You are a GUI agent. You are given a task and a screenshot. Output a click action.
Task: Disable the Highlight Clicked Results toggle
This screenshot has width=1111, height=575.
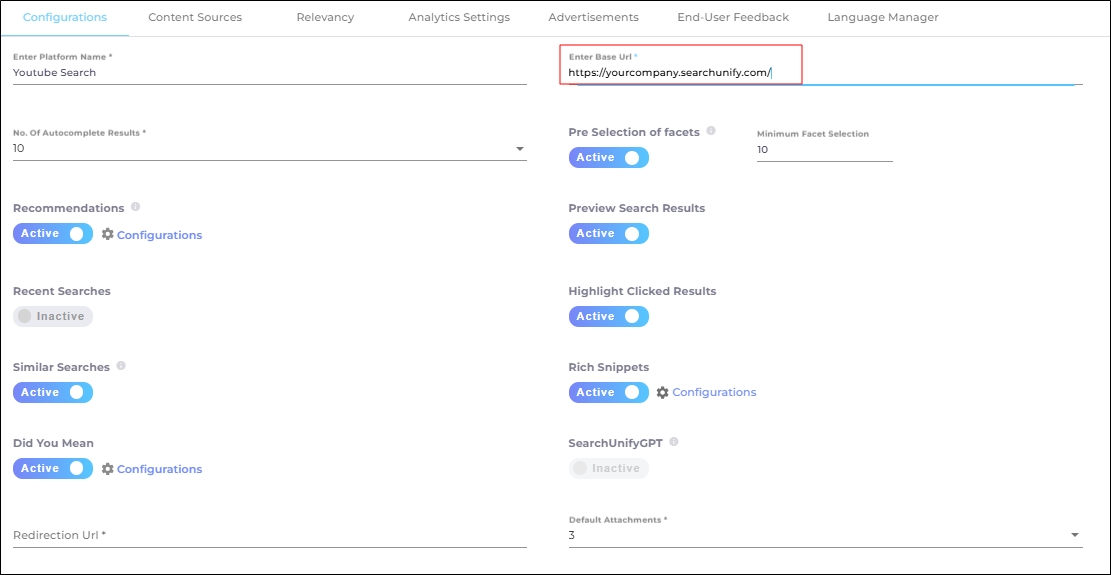[x=608, y=316]
